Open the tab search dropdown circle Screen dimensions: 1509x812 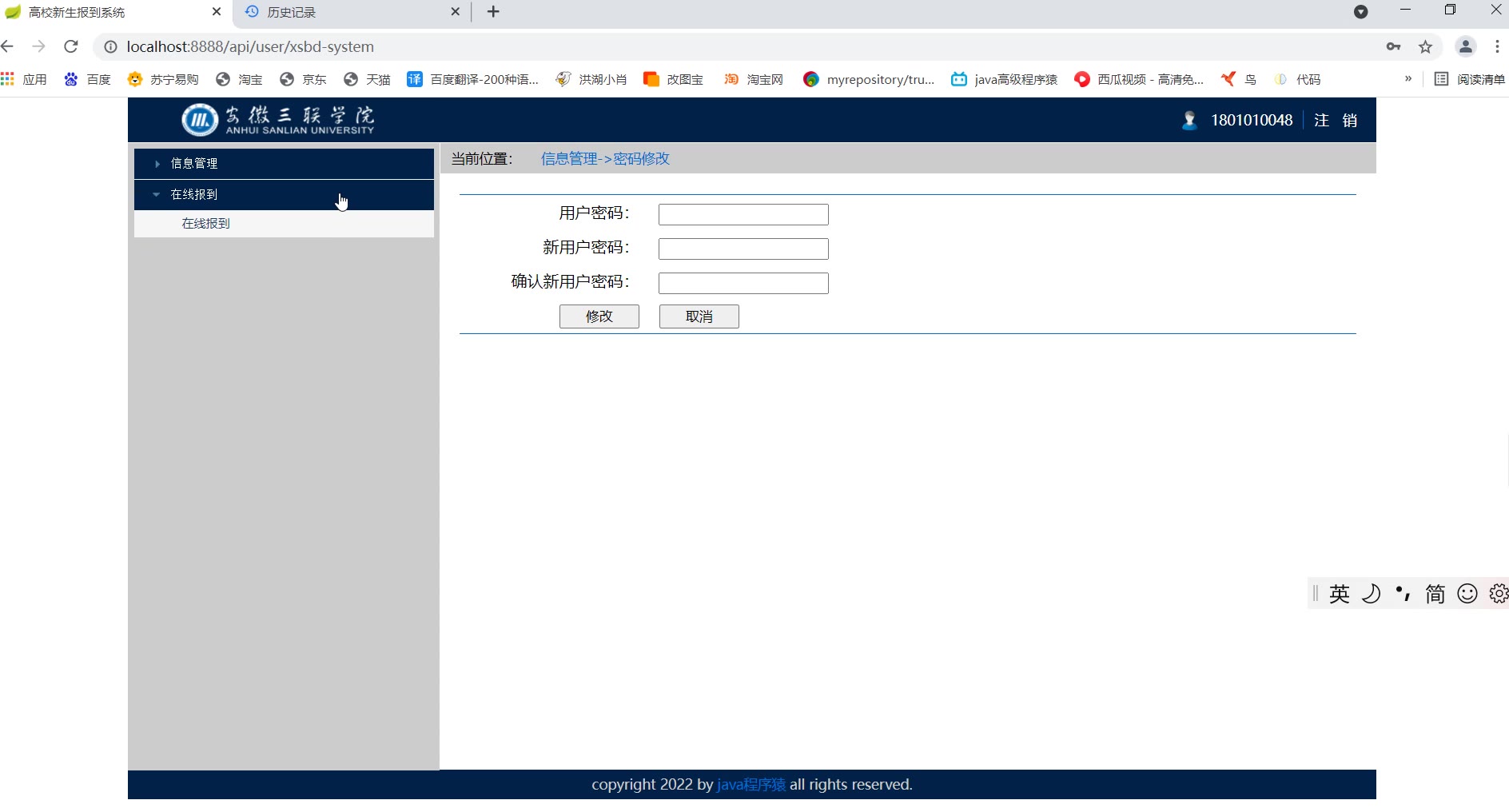(1361, 12)
